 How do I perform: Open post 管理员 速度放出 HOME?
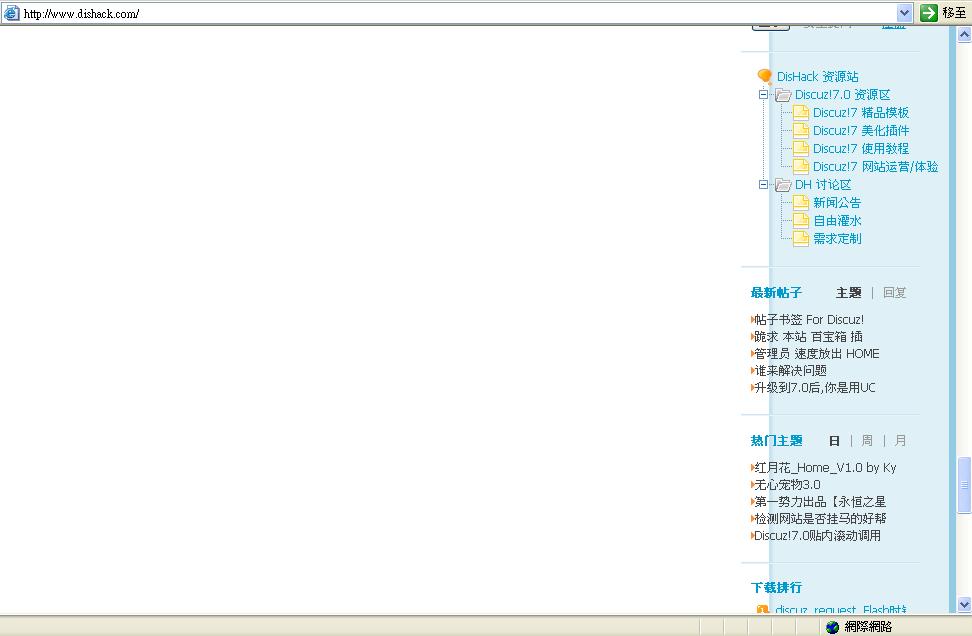816,354
